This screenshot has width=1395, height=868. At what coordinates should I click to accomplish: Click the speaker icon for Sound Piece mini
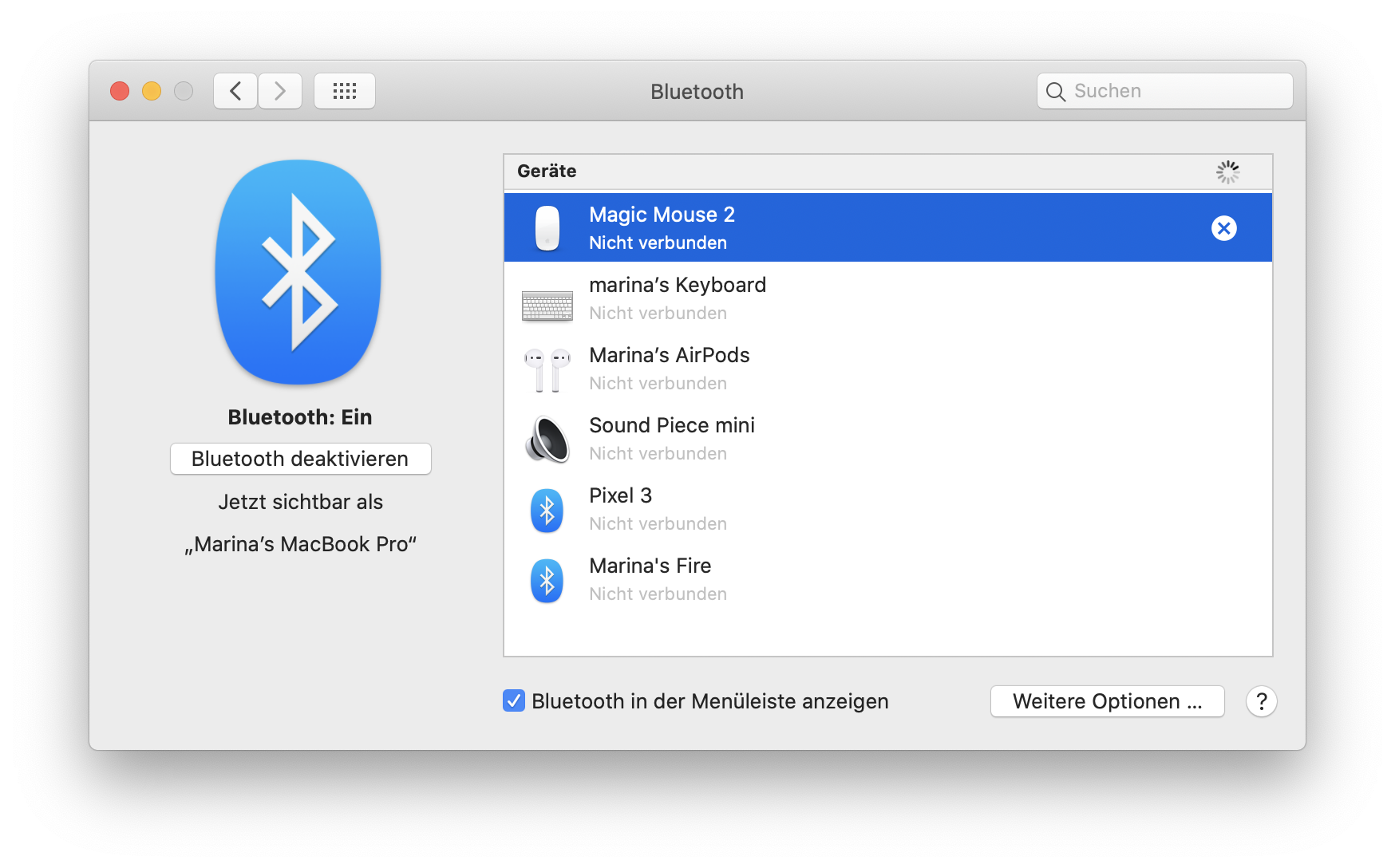[x=547, y=439]
